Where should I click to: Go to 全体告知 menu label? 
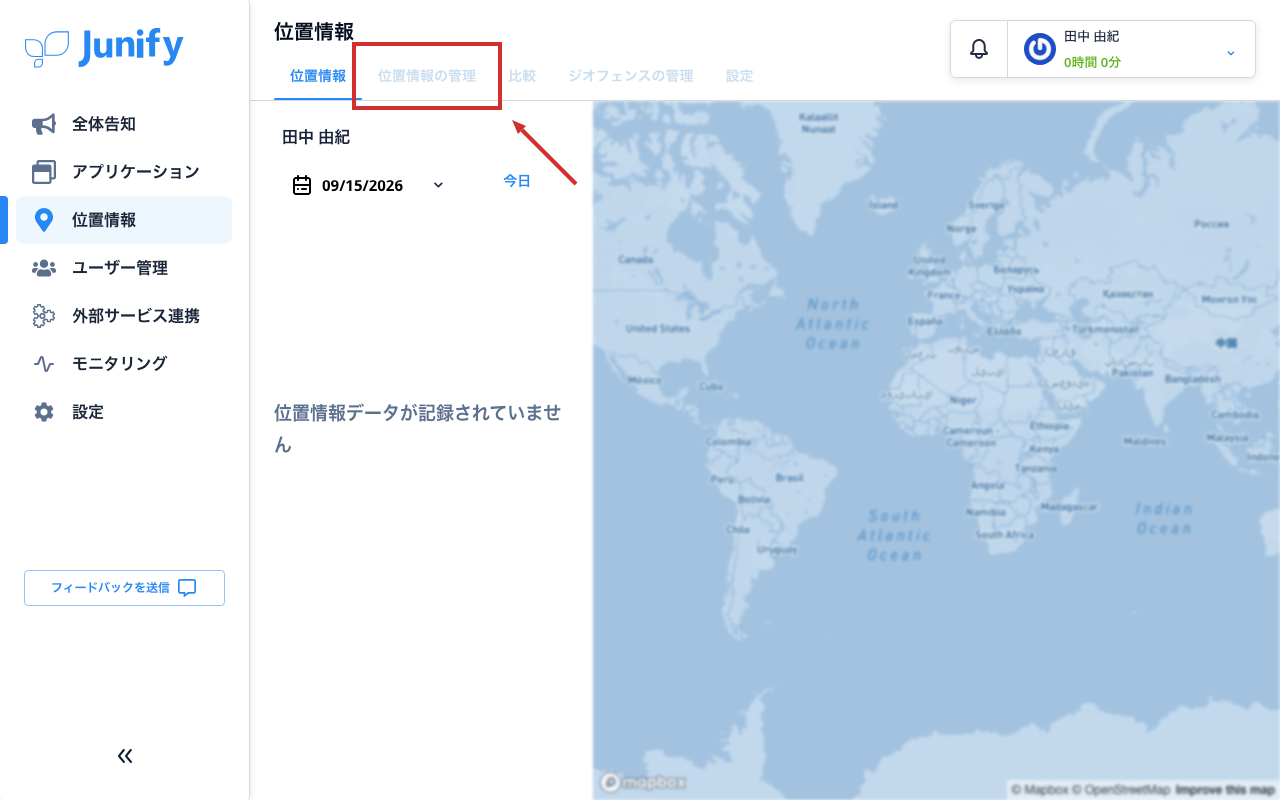pos(104,124)
